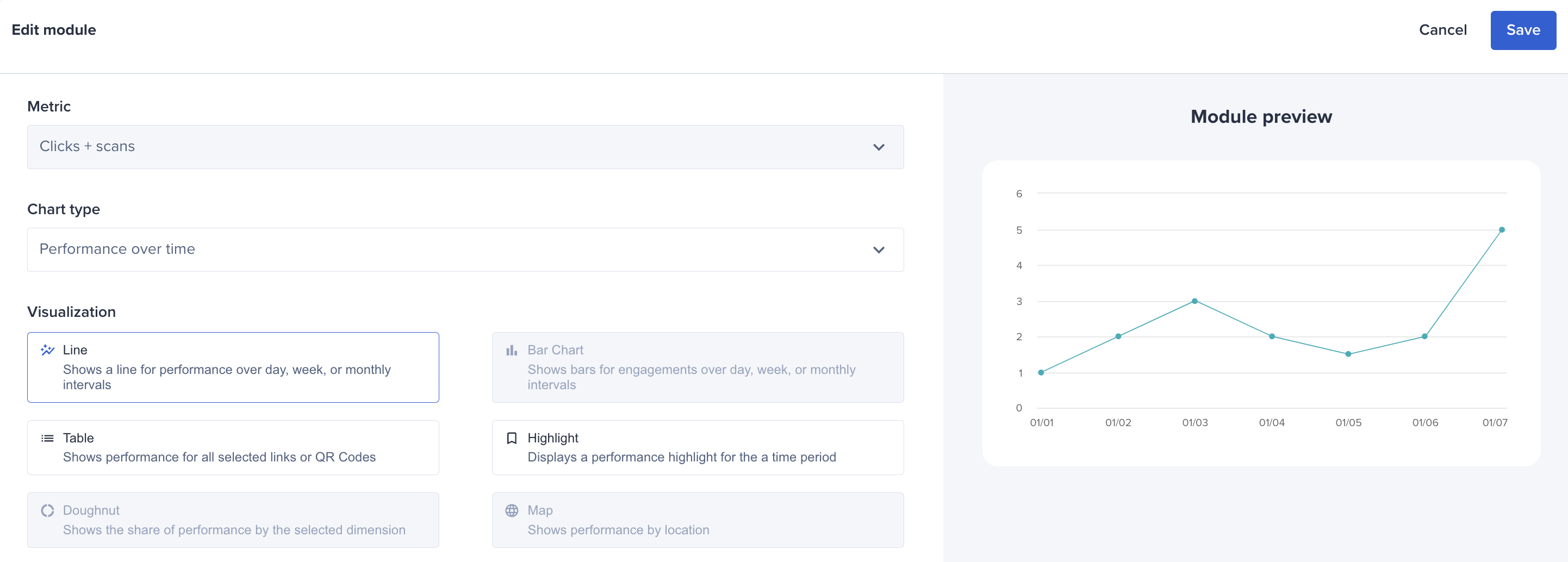Click the Highlight bookmark icon
Image resolution: width=1568 pixels, height=562 pixels.
[512, 438]
